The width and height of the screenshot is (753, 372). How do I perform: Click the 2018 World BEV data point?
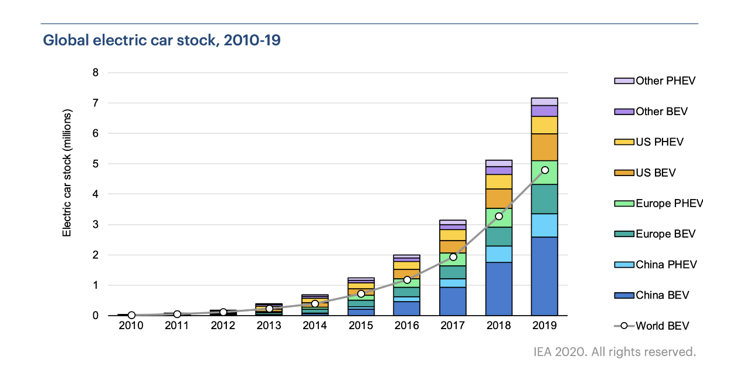coord(498,216)
